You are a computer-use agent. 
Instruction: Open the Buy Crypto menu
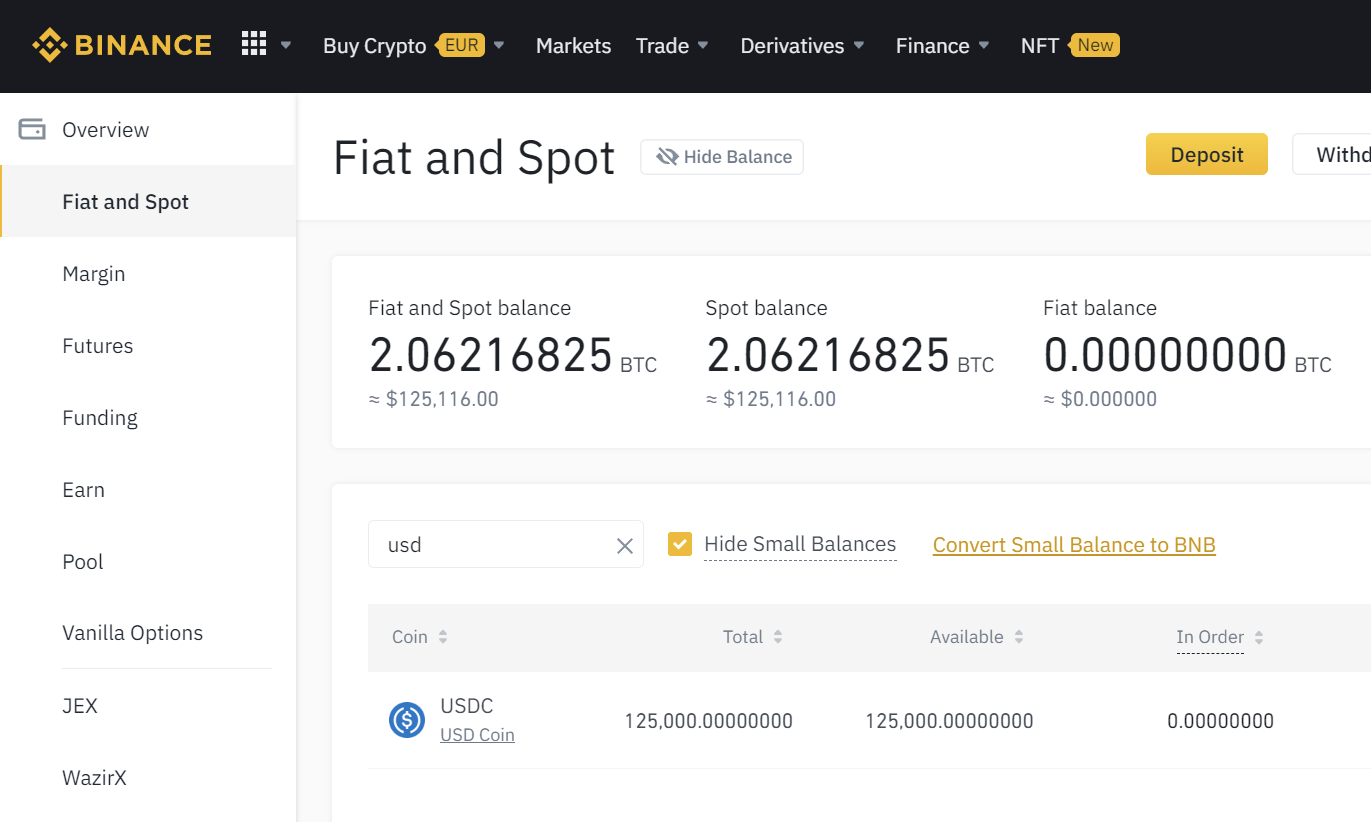[374, 46]
